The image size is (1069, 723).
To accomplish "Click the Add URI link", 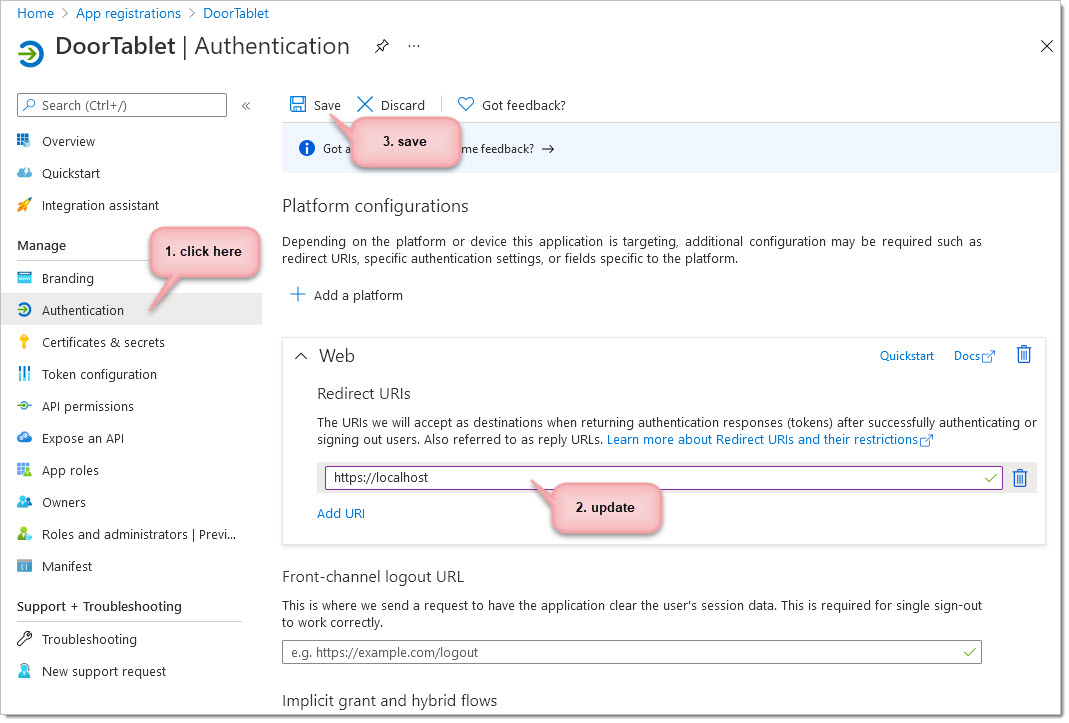I will click(341, 514).
